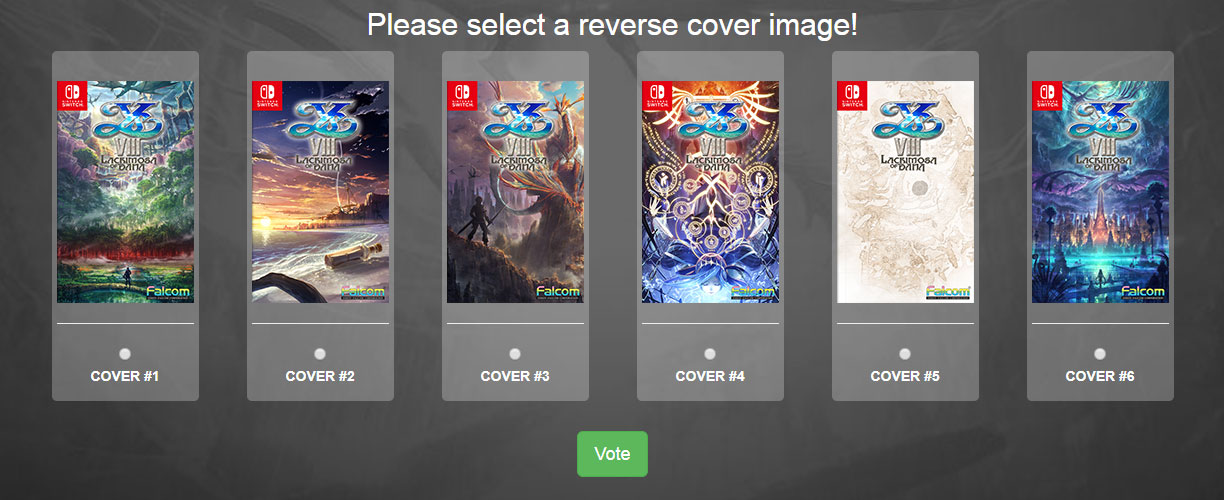Choose the radio button for Cover #3
This screenshot has height=500, width=1224.
[x=514, y=354]
